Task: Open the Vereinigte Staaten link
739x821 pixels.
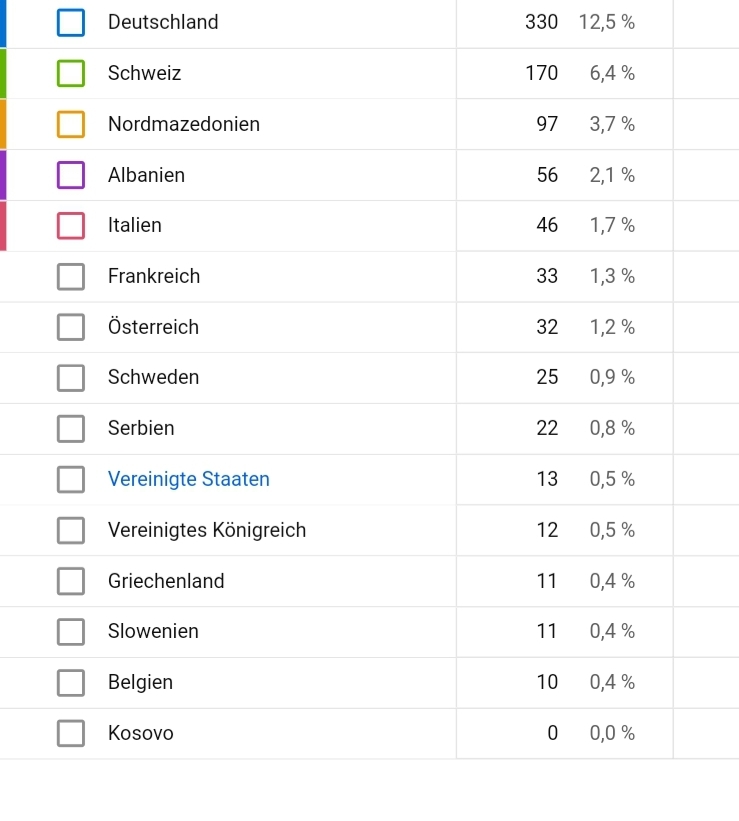Action: [x=189, y=479]
